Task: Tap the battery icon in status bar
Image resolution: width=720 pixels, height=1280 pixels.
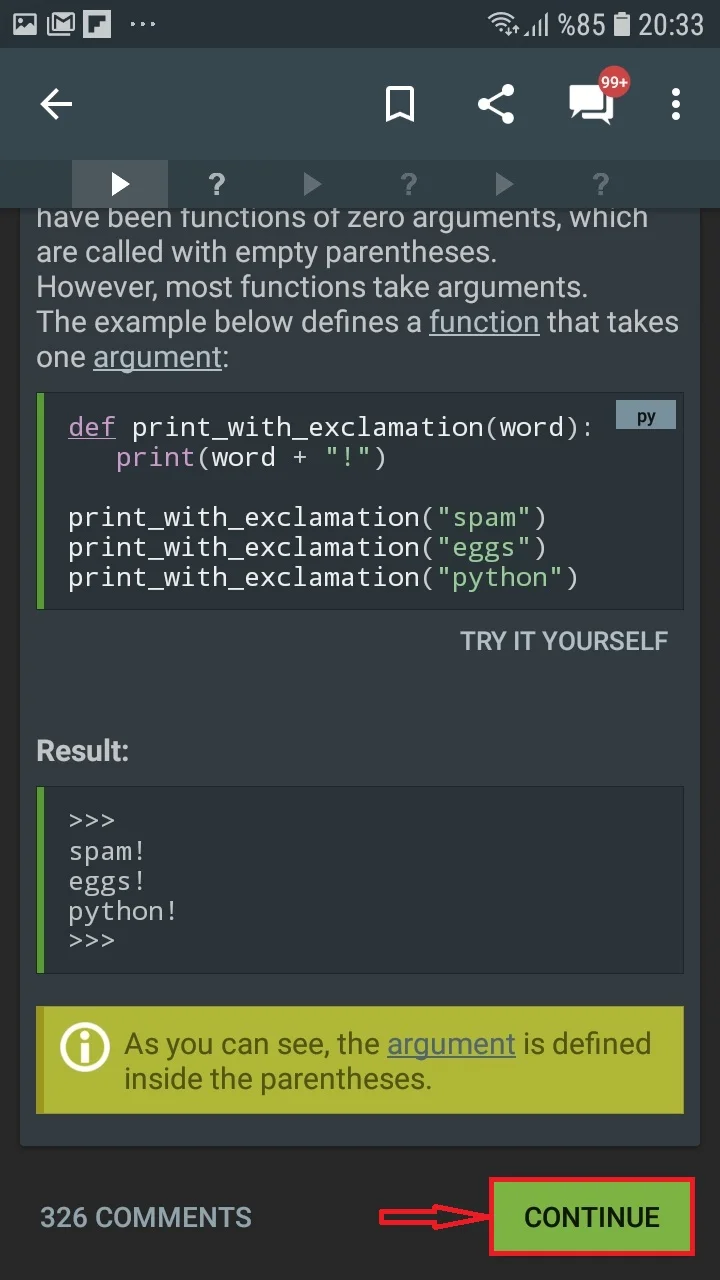Action: (x=621, y=24)
